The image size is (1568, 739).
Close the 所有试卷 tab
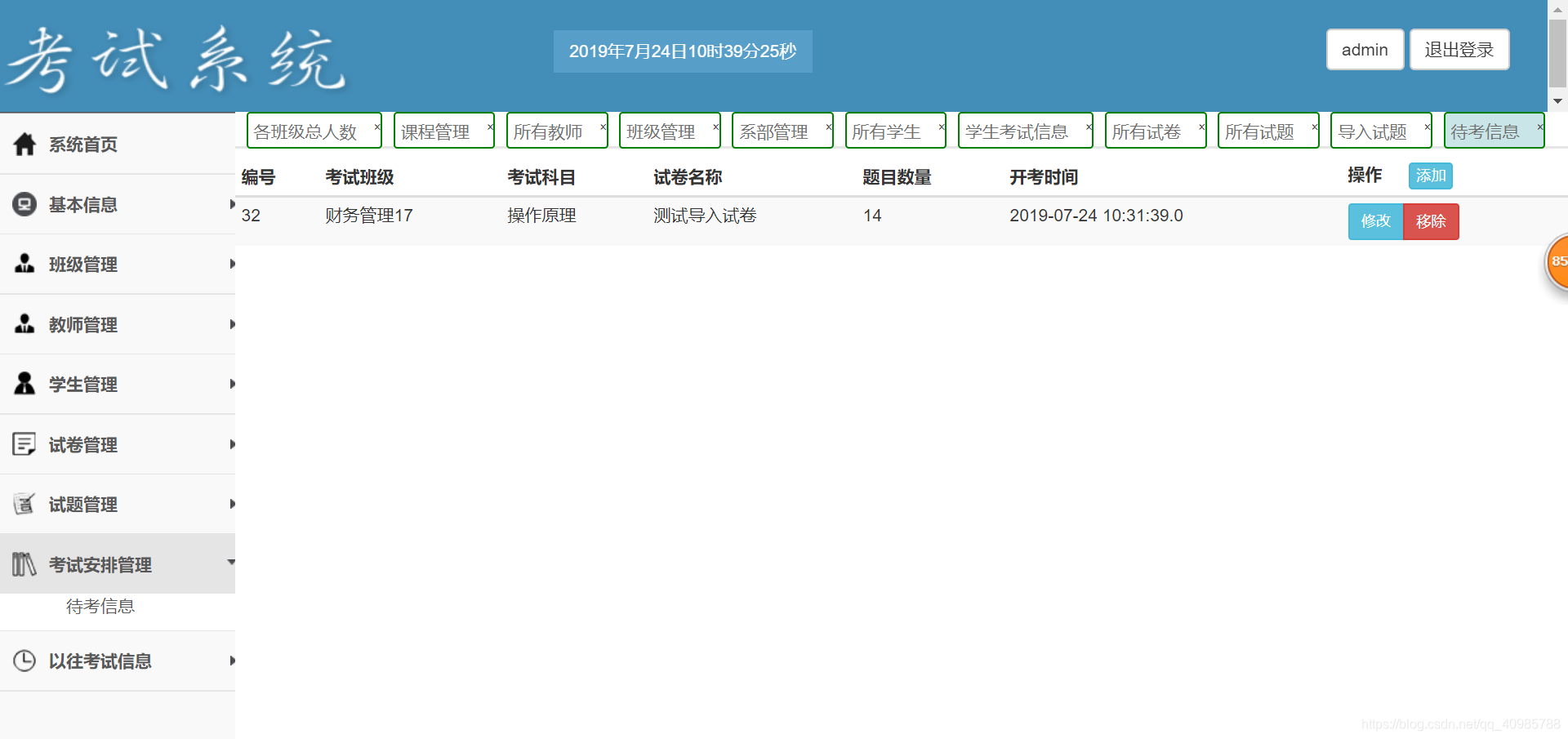tap(1202, 127)
